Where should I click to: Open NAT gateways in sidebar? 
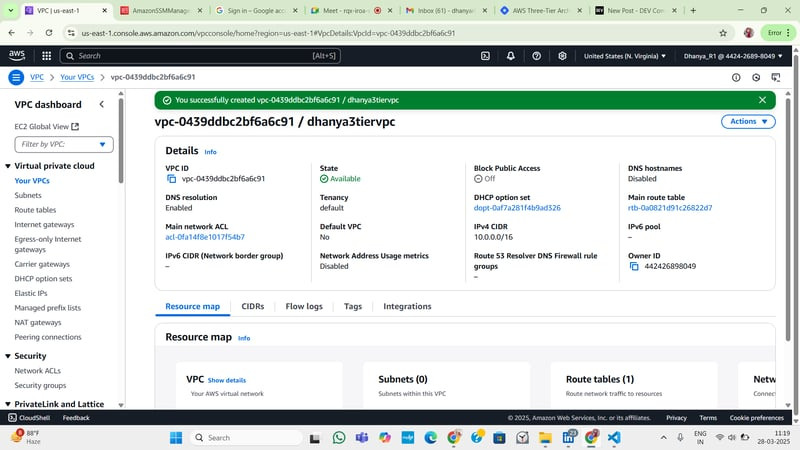coord(38,322)
